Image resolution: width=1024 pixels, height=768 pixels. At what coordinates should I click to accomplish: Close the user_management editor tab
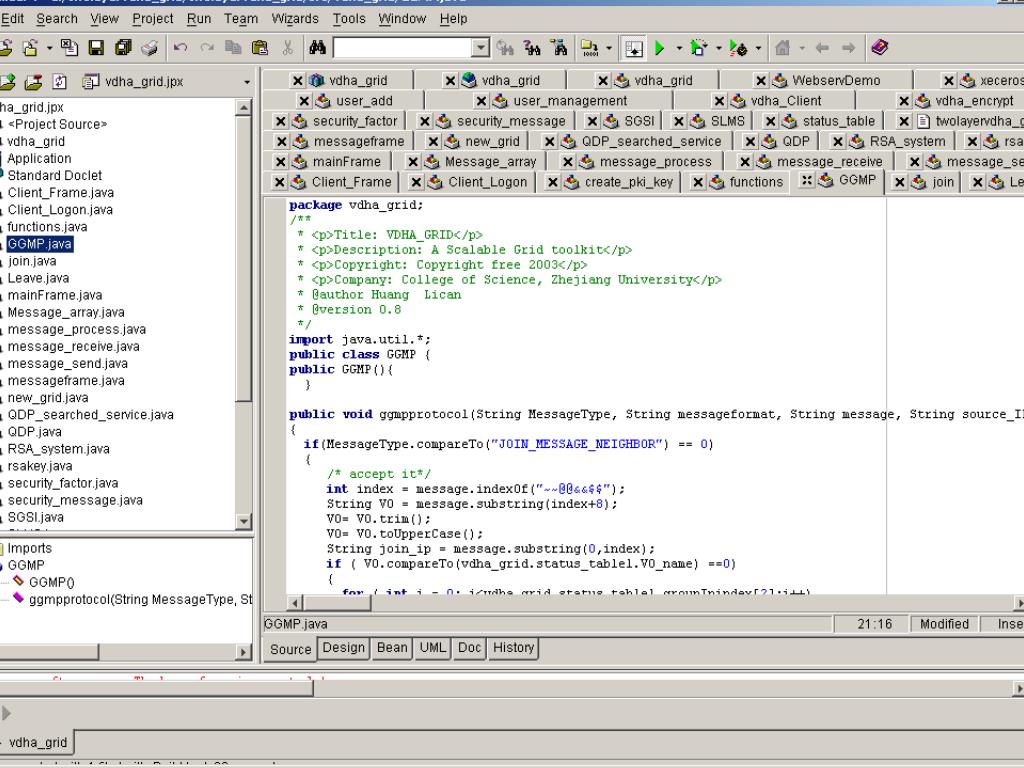[x=482, y=101]
